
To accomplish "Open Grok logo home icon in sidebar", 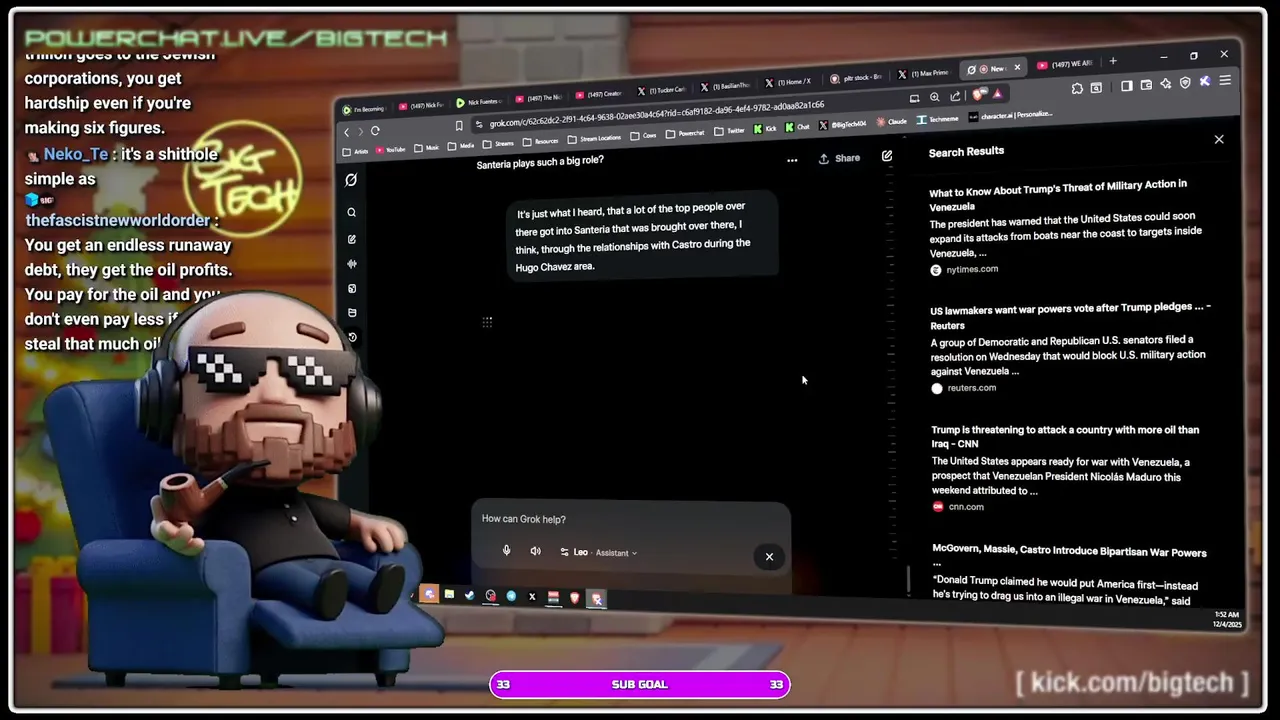I will coord(351,180).
